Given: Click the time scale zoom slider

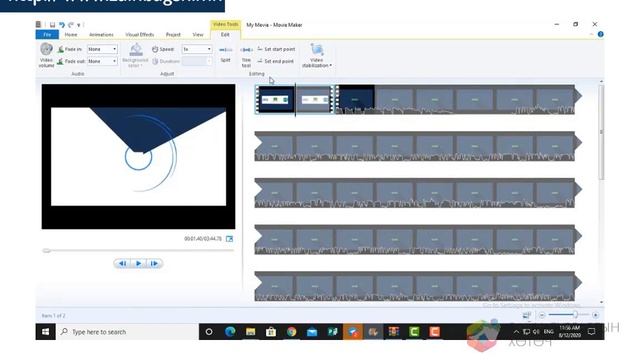Looking at the screenshot, I should (575, 315).
